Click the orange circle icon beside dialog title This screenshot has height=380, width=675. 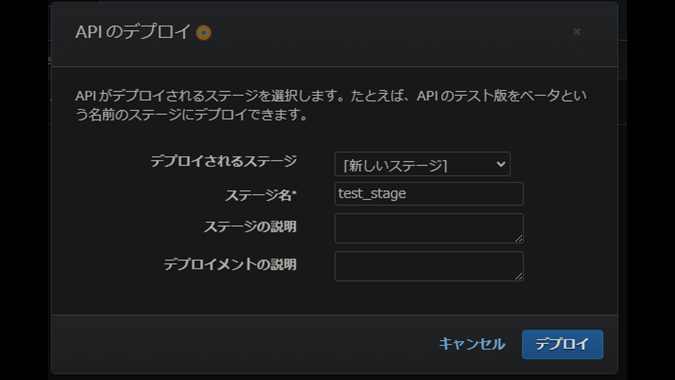click(204, 33)
